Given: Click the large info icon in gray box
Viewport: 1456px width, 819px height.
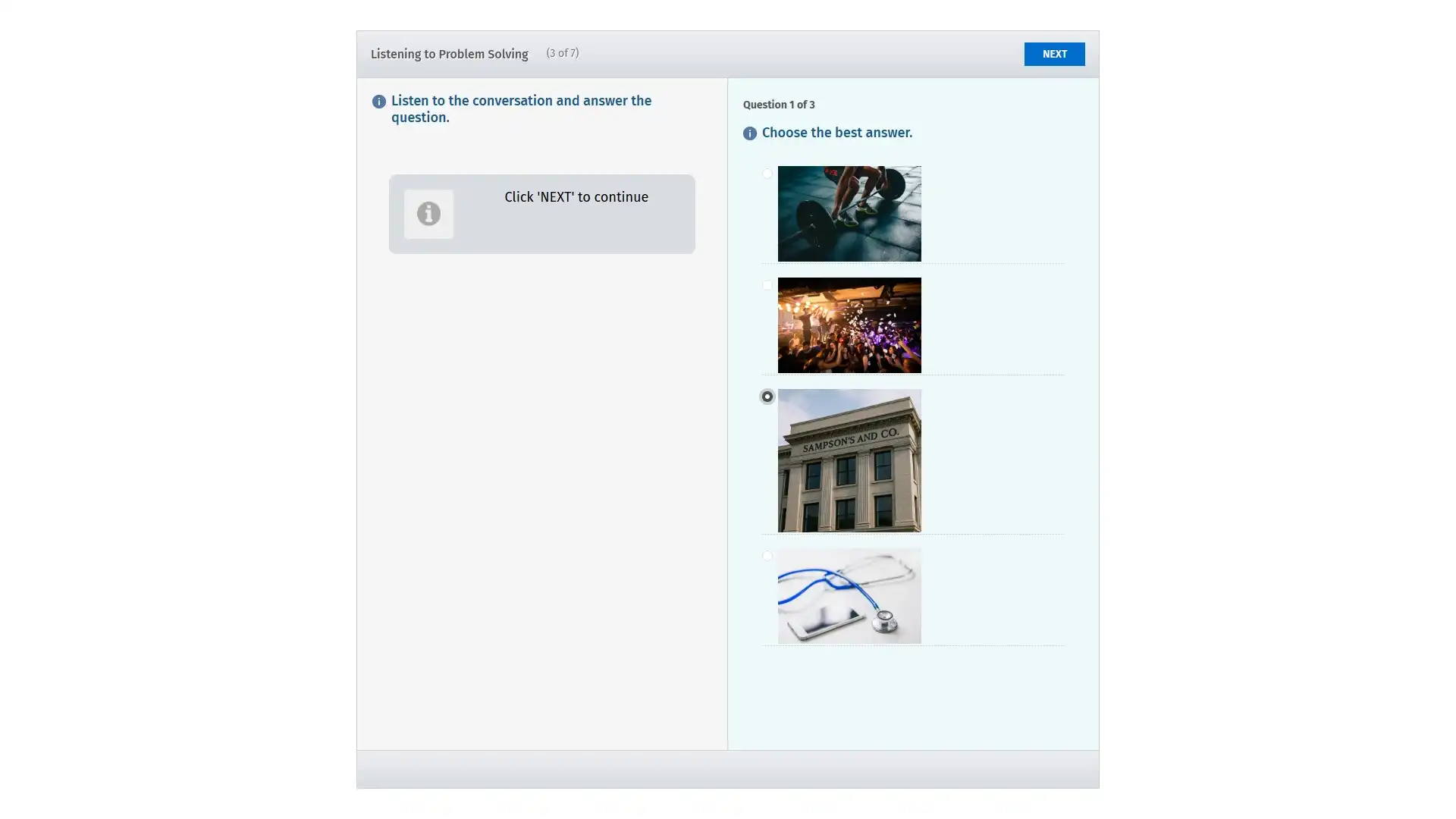Looking at the screenshot, I should tap(428, 214).
